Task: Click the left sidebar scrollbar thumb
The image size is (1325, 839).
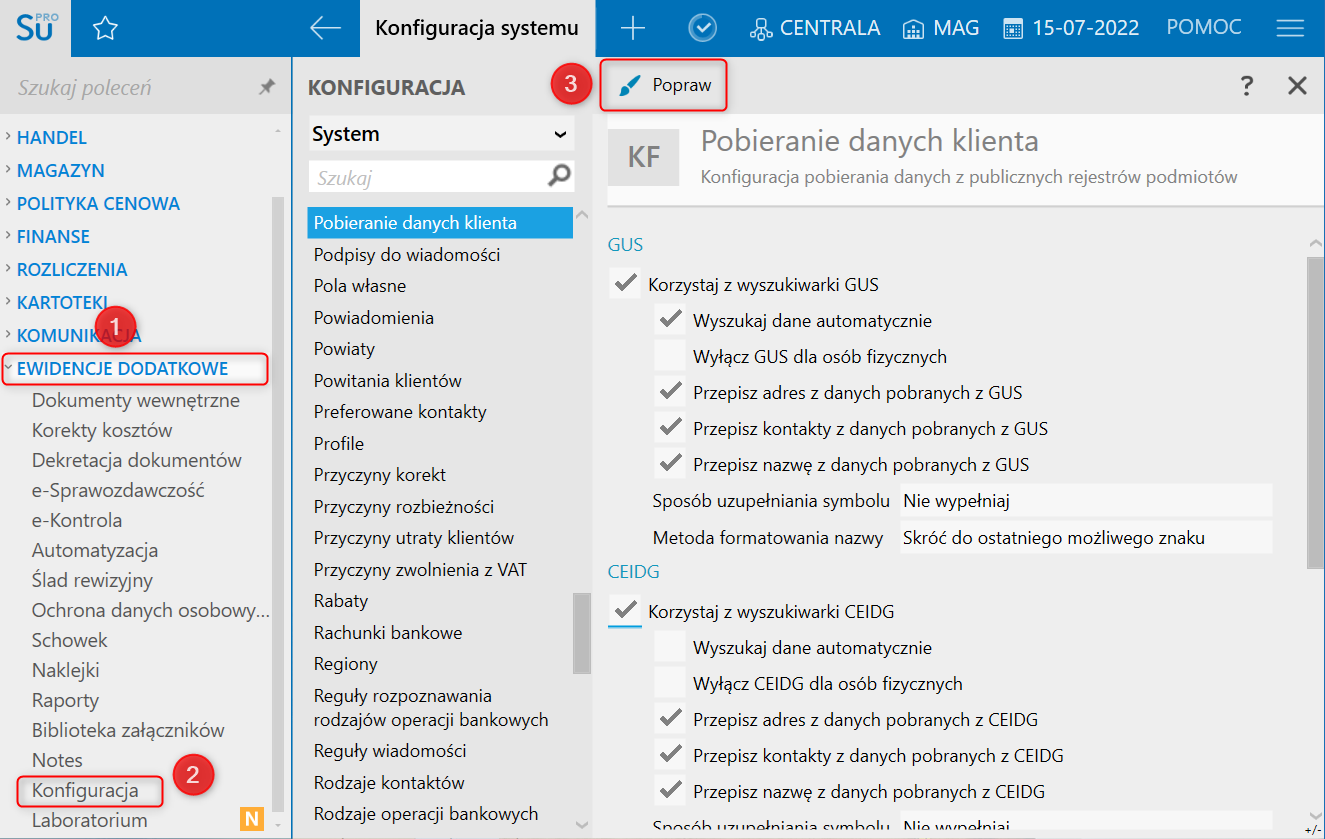Action: [x=278, y=505]
